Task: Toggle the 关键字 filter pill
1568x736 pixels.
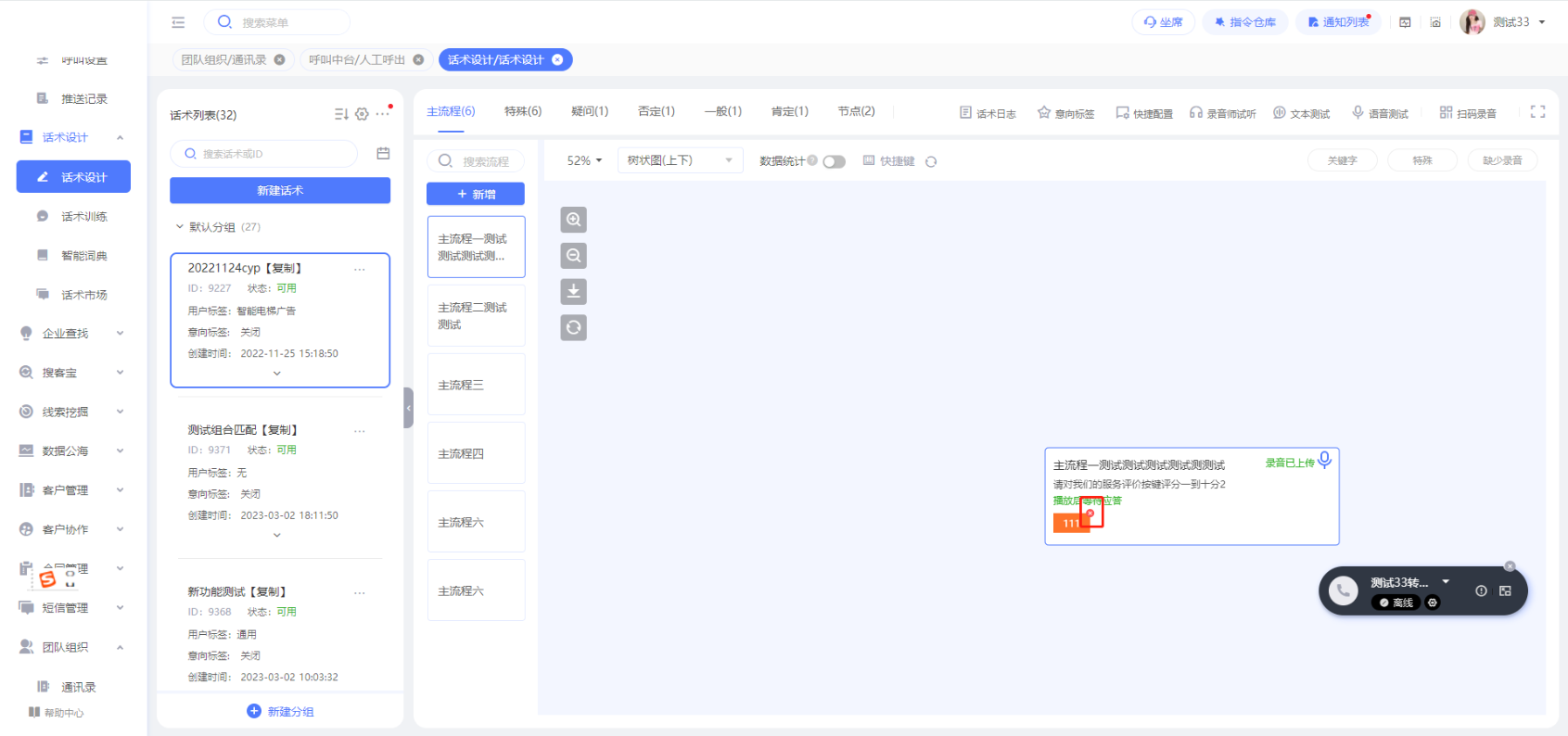Action: pyautogui.click(x=1342, y=160)
